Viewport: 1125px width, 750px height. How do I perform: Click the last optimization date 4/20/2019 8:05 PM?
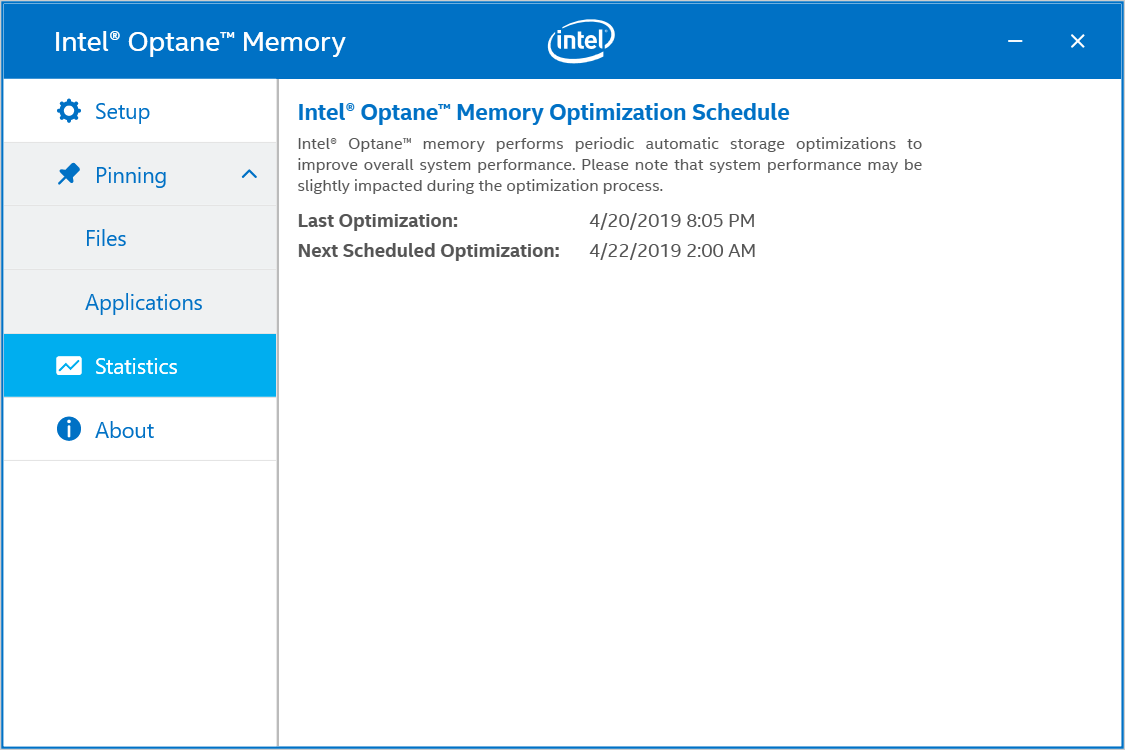[672, 220]
